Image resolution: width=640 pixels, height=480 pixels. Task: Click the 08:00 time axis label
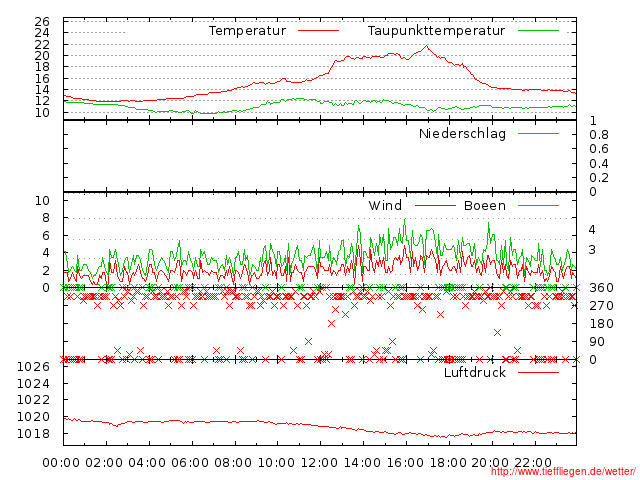[x=233, y=463]
